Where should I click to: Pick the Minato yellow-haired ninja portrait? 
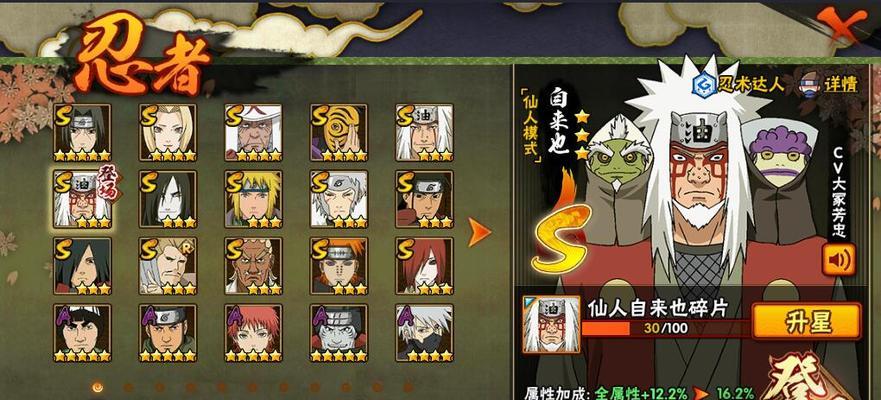253,199
